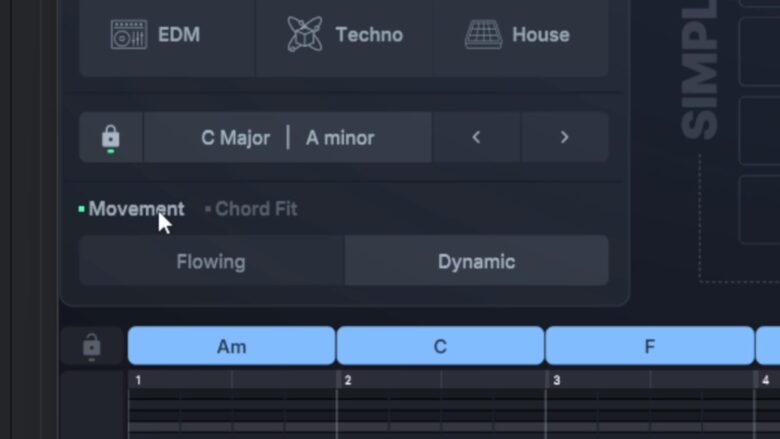Click bar 1 marker on timeline
Screen dimensions: 780x439
coord(138,380)
